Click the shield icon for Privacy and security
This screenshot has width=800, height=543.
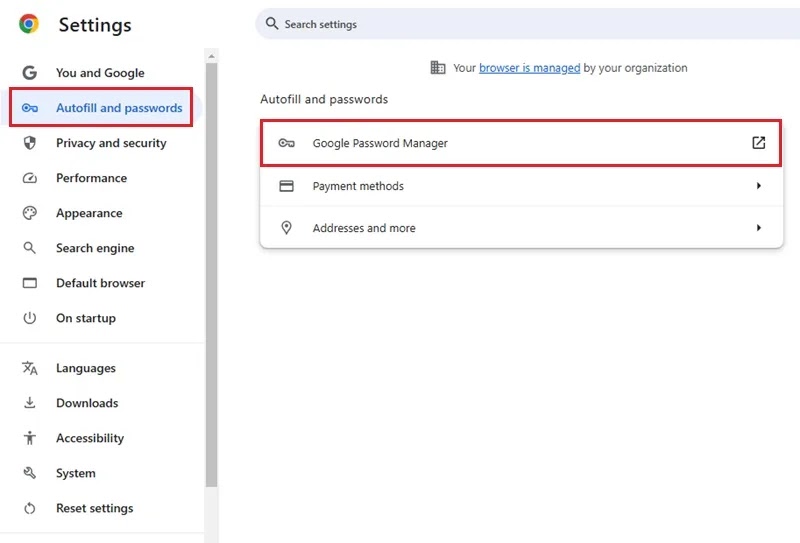coord(30,143)
